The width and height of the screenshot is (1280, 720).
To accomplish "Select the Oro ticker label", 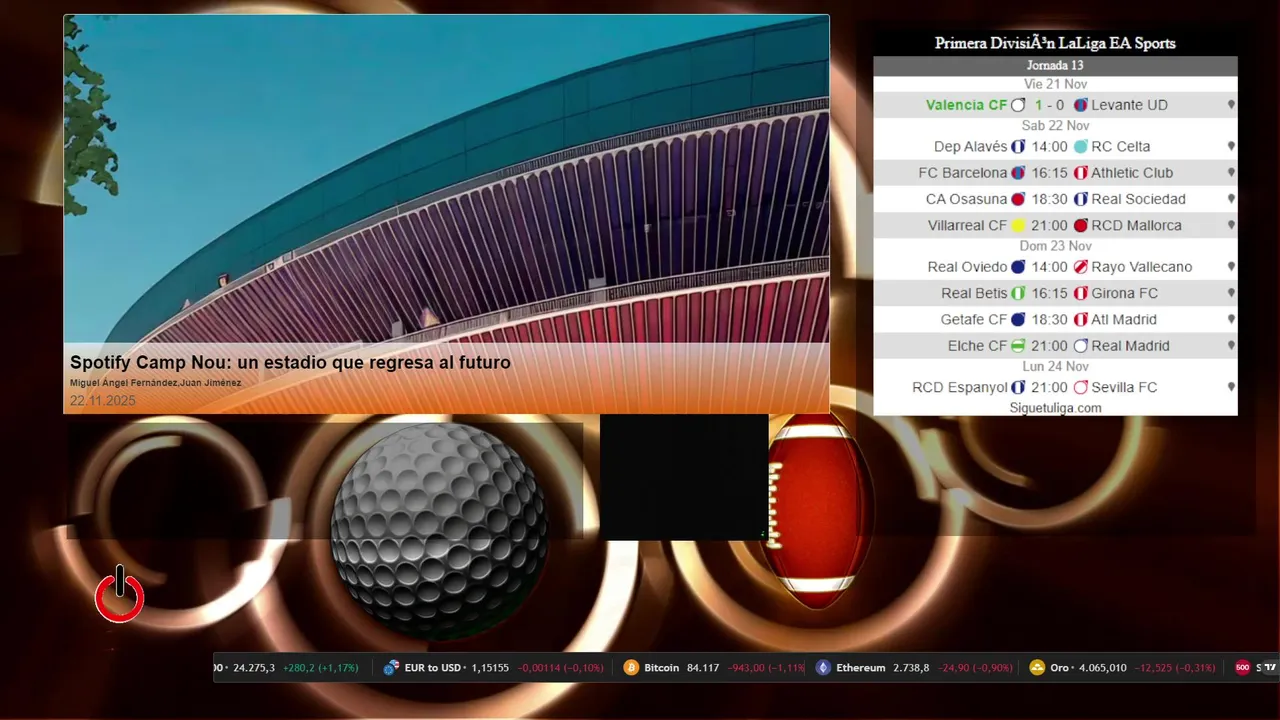I will click(1060, 668).
